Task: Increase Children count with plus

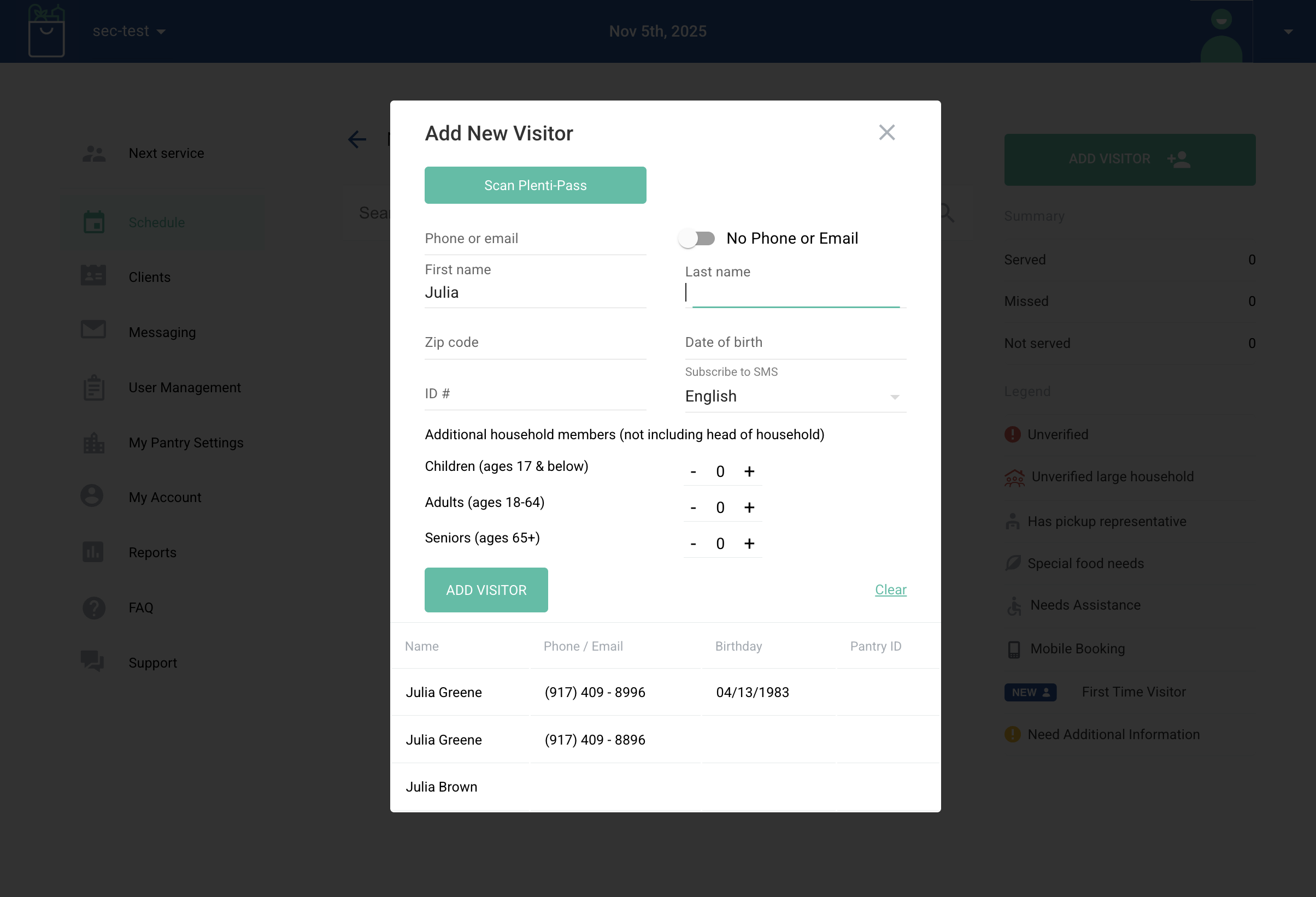Action: (749, 471)
